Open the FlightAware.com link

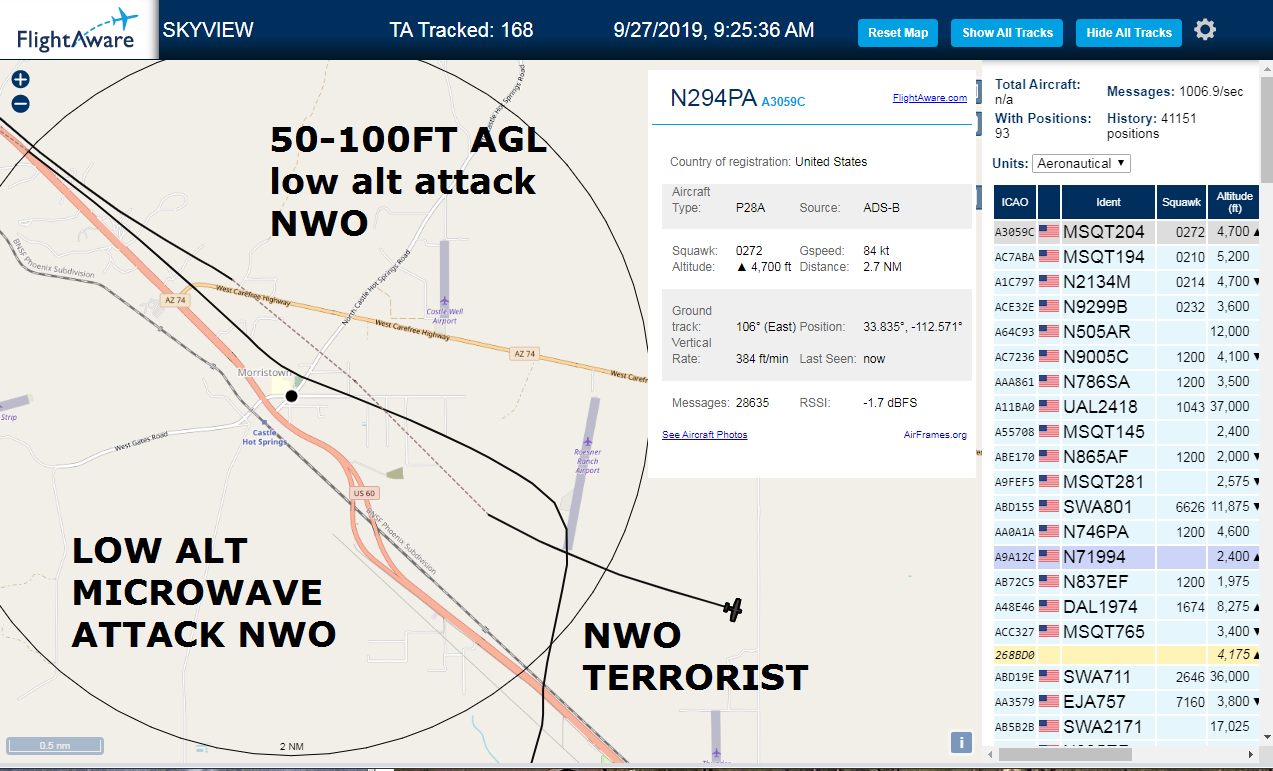(x=930, y=98)
